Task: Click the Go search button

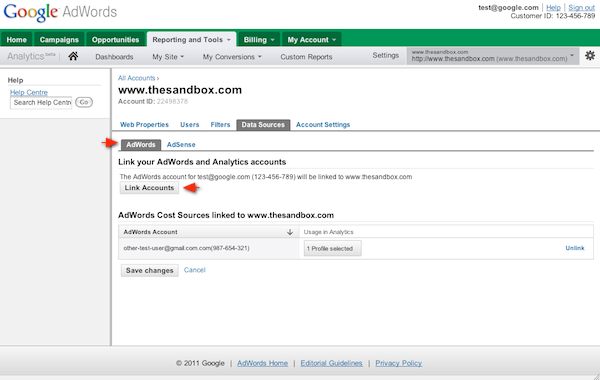Action: 84,102
